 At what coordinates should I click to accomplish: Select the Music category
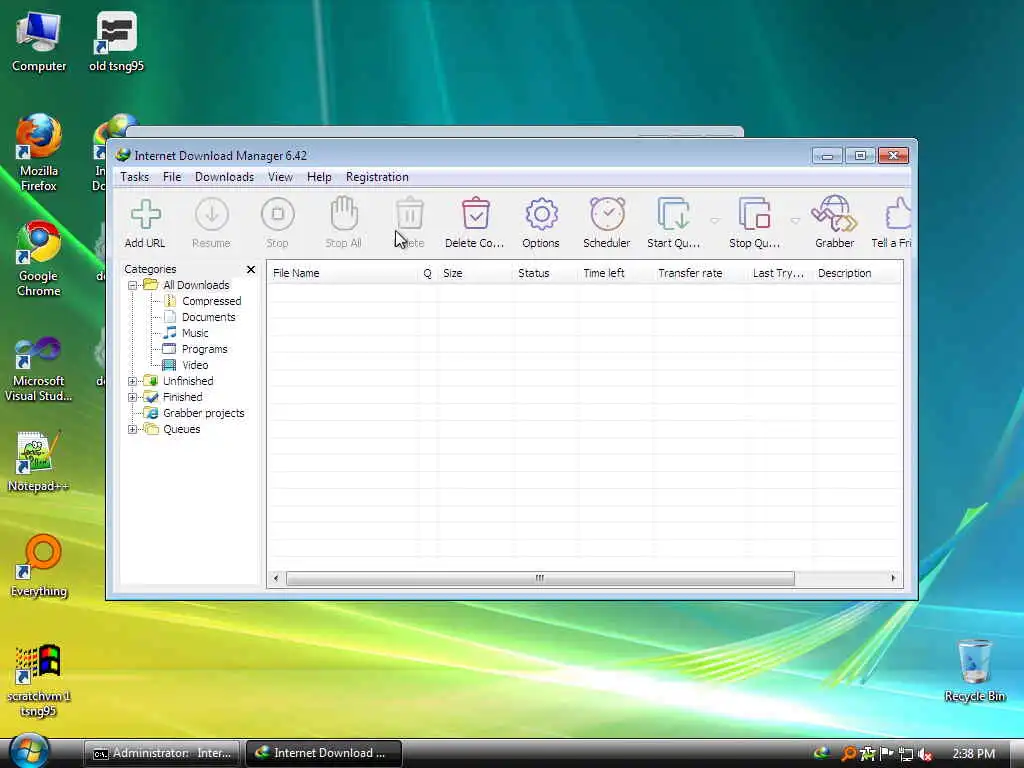click(195, 333)
